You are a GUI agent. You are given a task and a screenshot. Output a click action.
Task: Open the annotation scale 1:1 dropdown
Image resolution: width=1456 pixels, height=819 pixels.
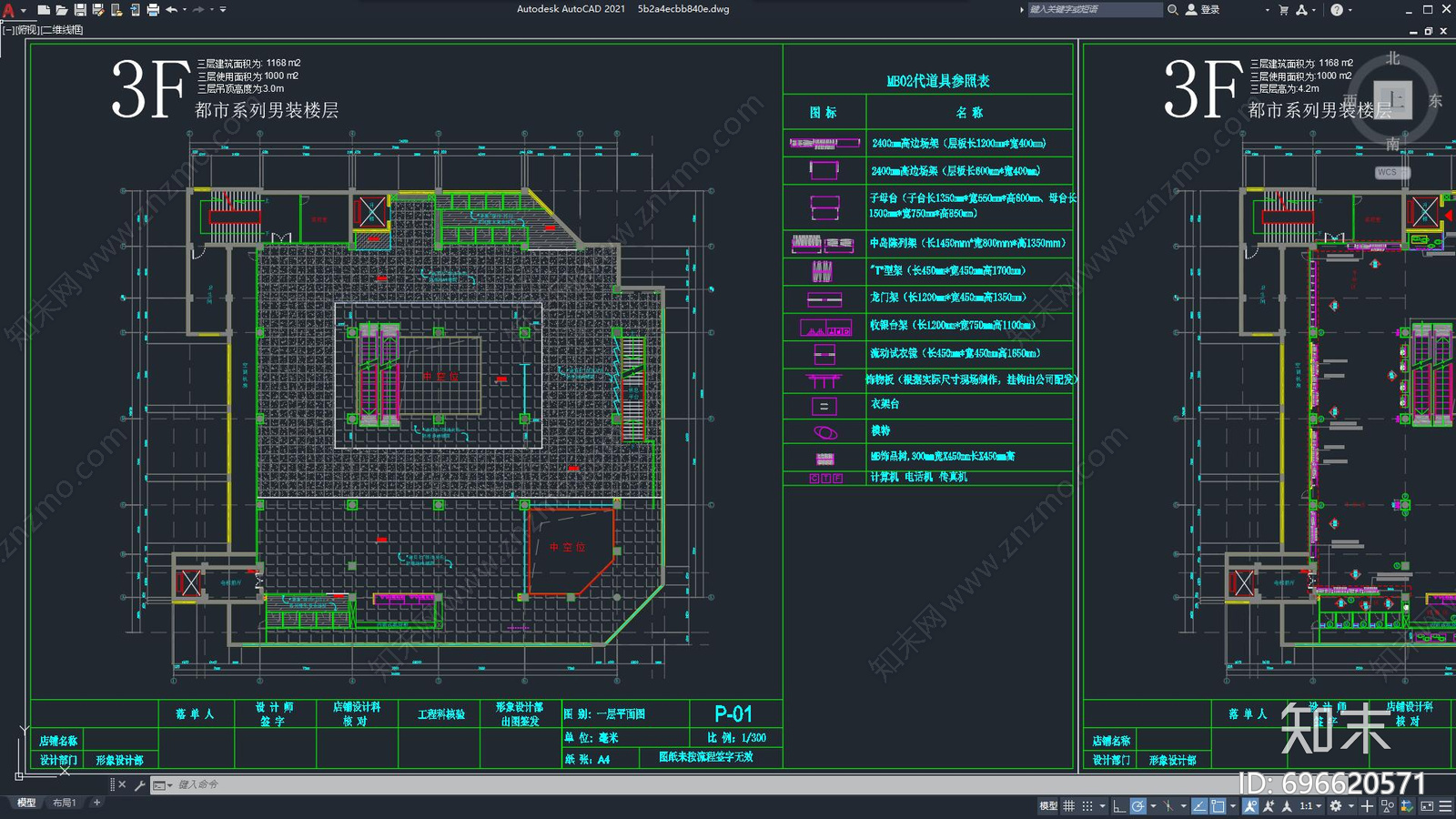pos(1310,805)
